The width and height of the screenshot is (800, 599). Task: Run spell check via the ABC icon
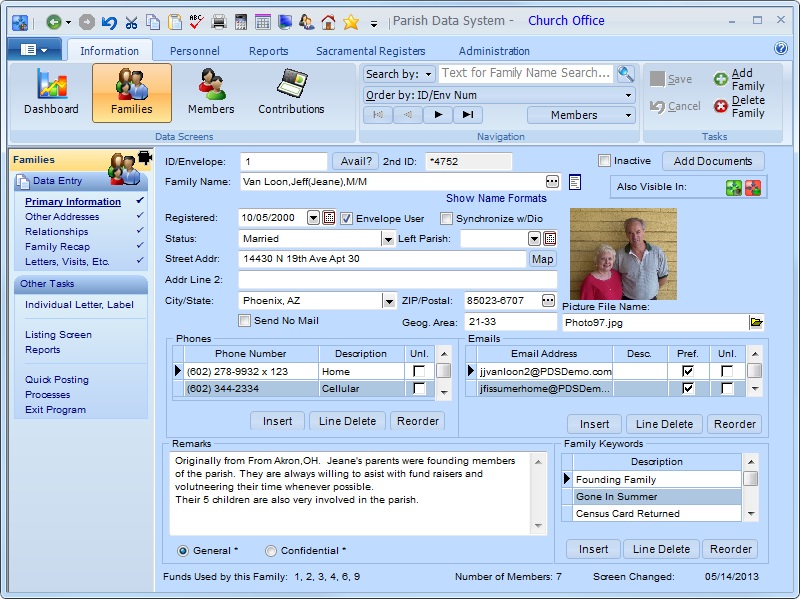tap(196, 20)
